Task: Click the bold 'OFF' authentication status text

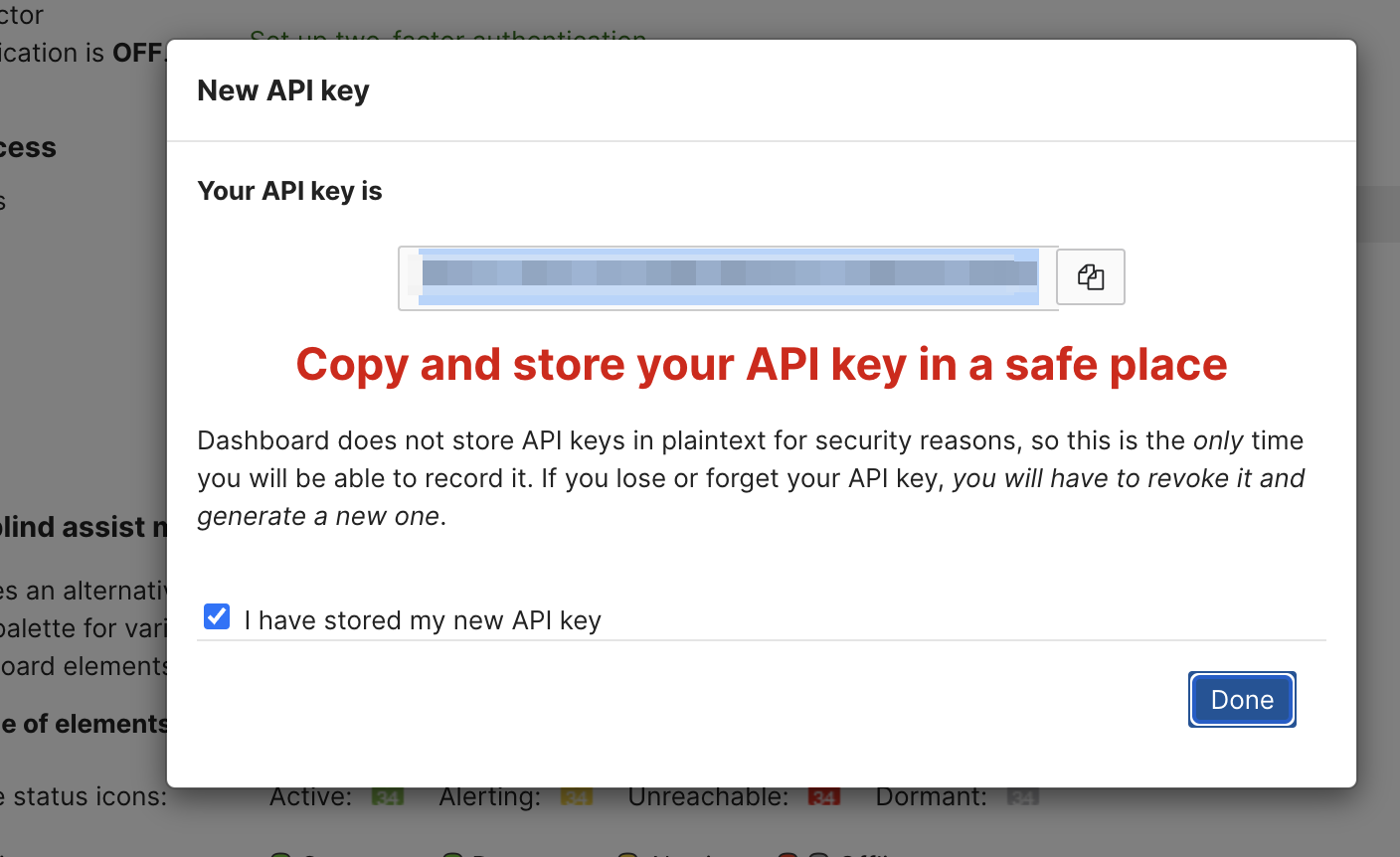Action: pos(137,53)
